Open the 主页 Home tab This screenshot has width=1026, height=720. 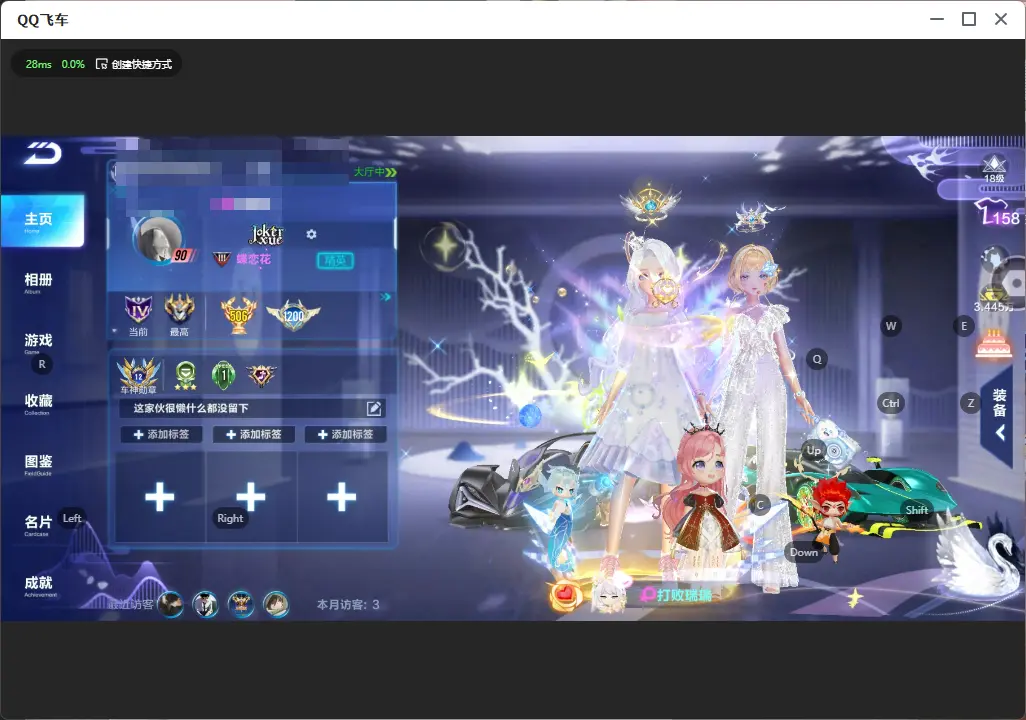[x=42, y=221]
